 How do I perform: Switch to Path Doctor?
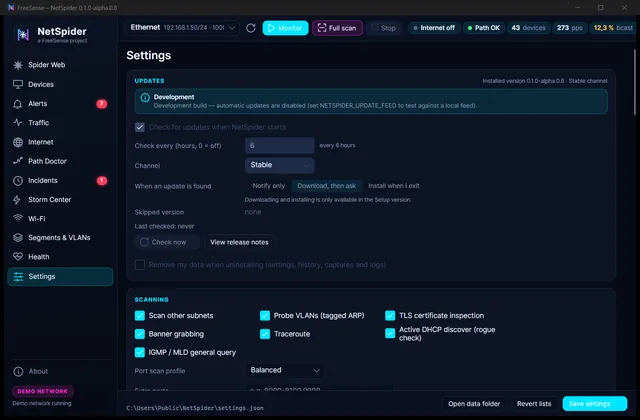[60, 161]
